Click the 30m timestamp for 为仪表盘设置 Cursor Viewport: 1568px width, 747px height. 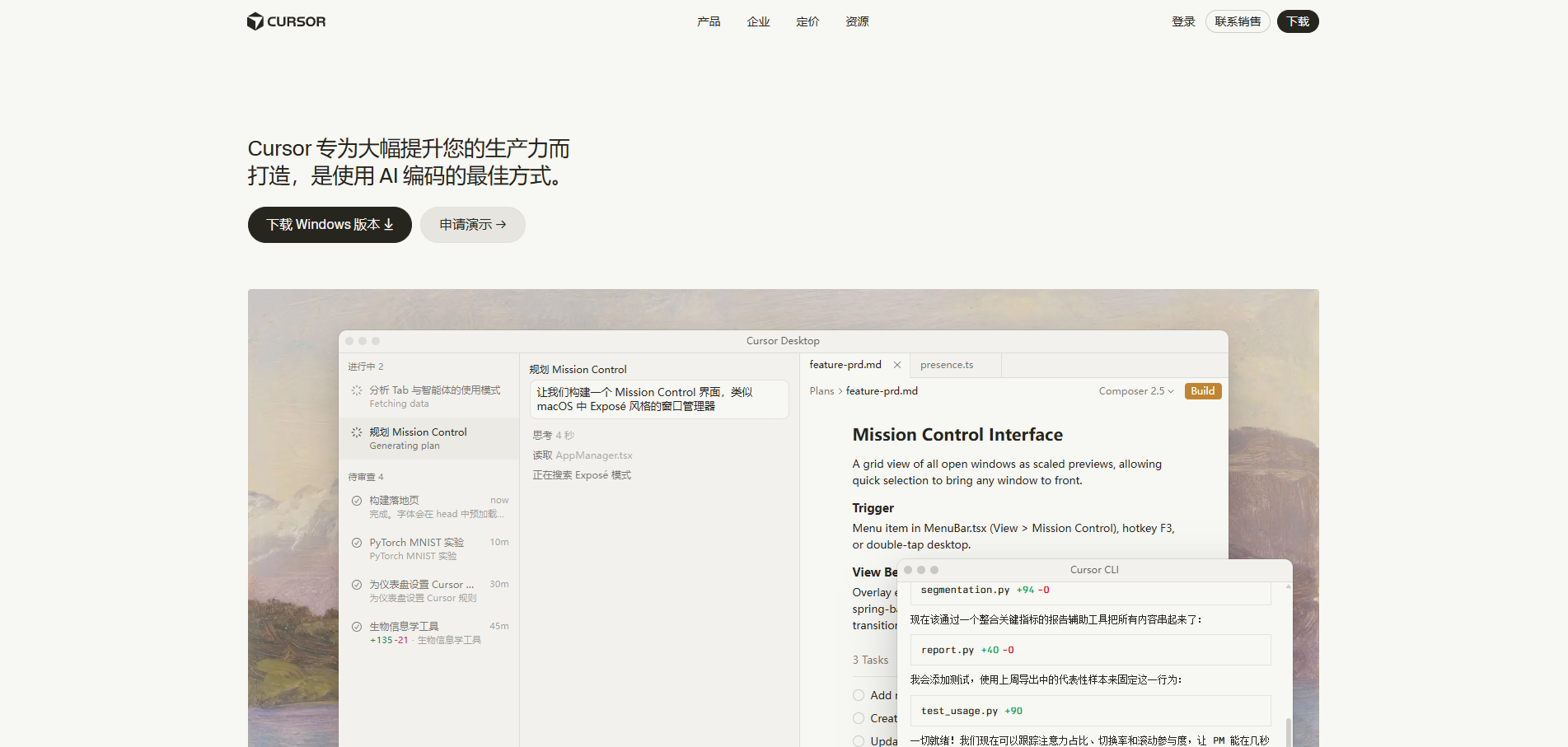[499, 584]
